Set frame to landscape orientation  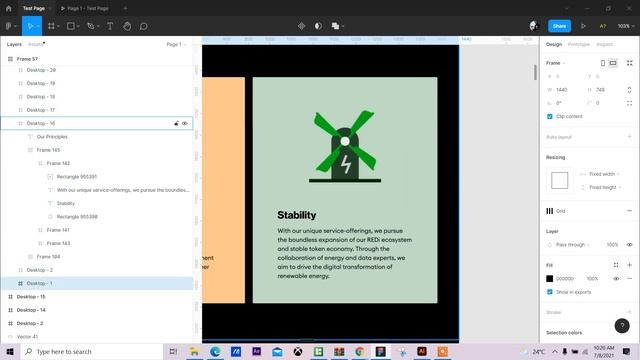point(613,63)
